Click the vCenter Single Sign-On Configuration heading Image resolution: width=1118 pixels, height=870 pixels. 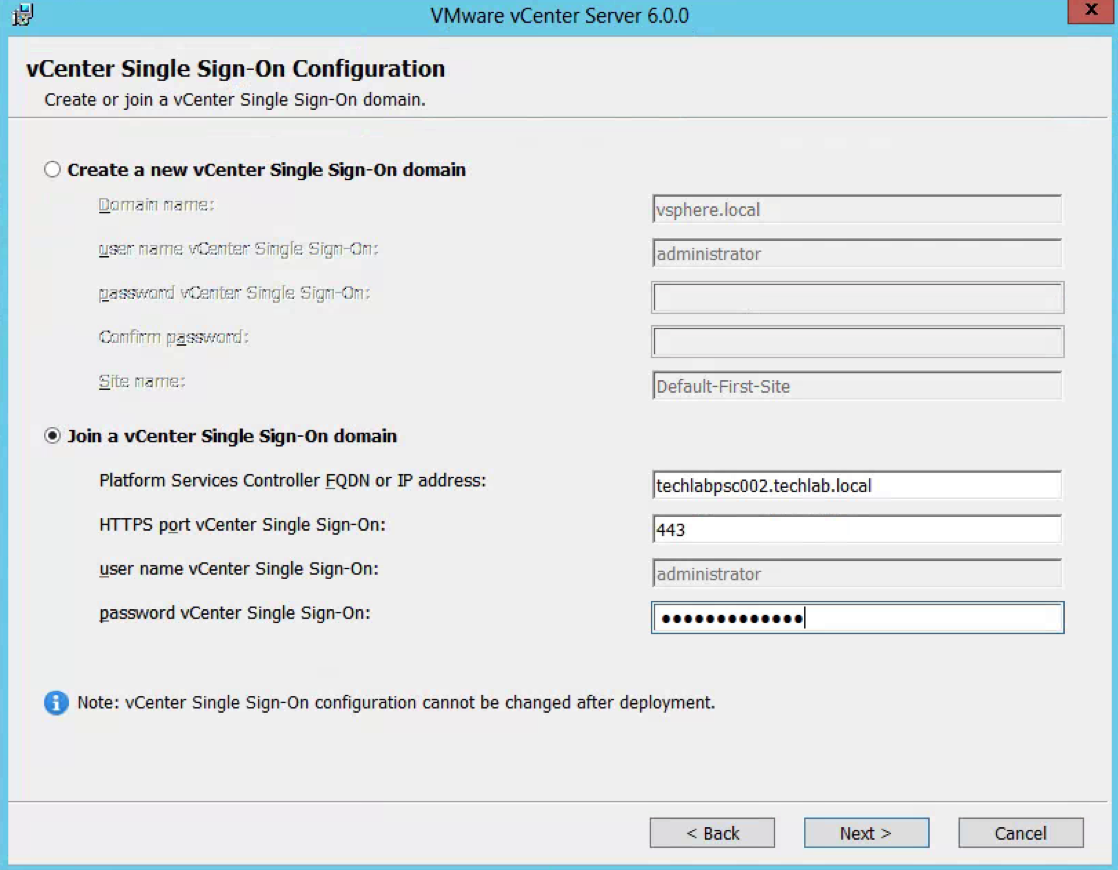tap(235, 68)
